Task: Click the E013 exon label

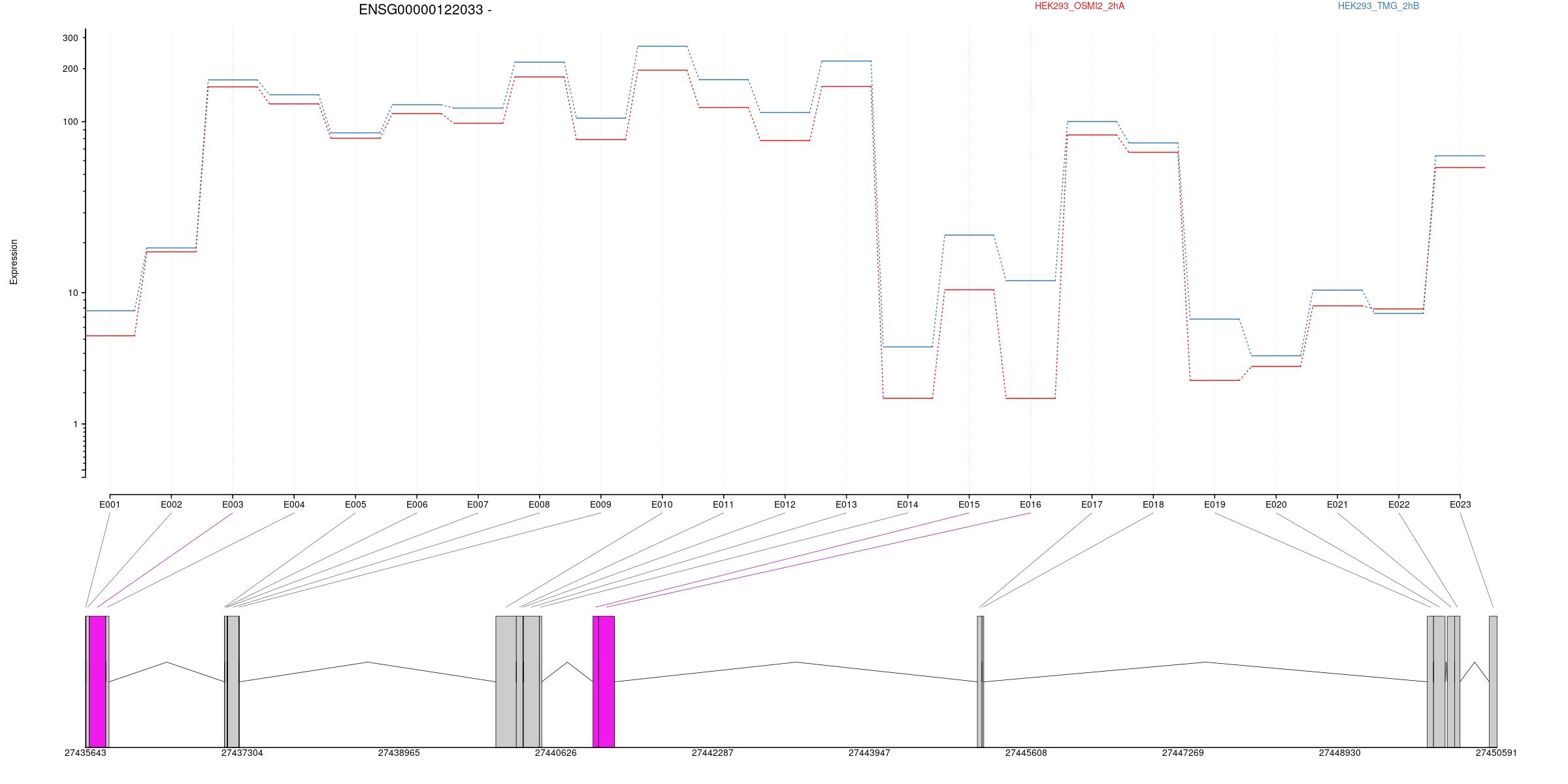Action: (846, 504)
